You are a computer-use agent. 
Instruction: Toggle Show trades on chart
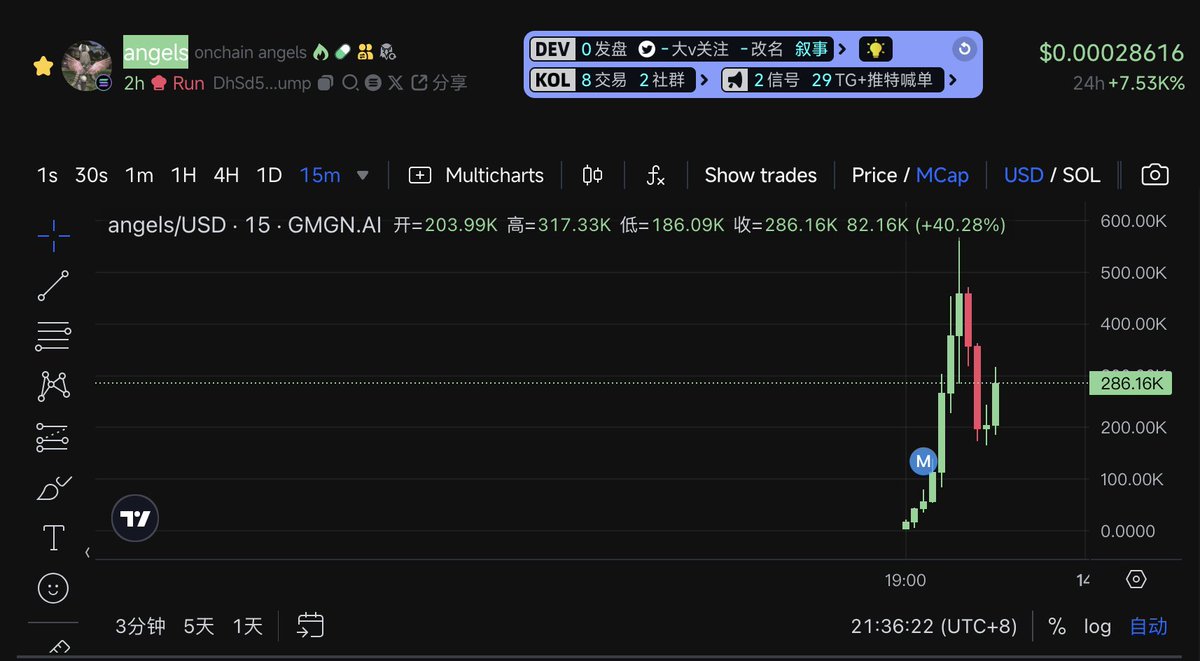click(x=761, y=175)
